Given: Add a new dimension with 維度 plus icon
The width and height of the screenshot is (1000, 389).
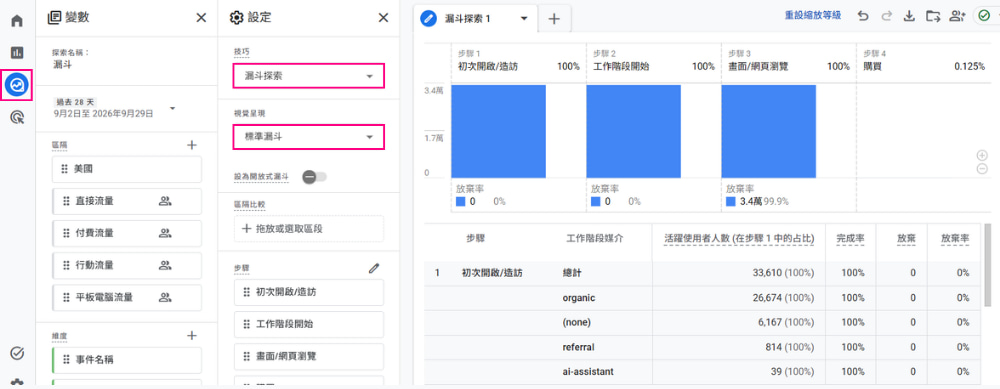Looking at the screenshot, I should pos(191,335).
